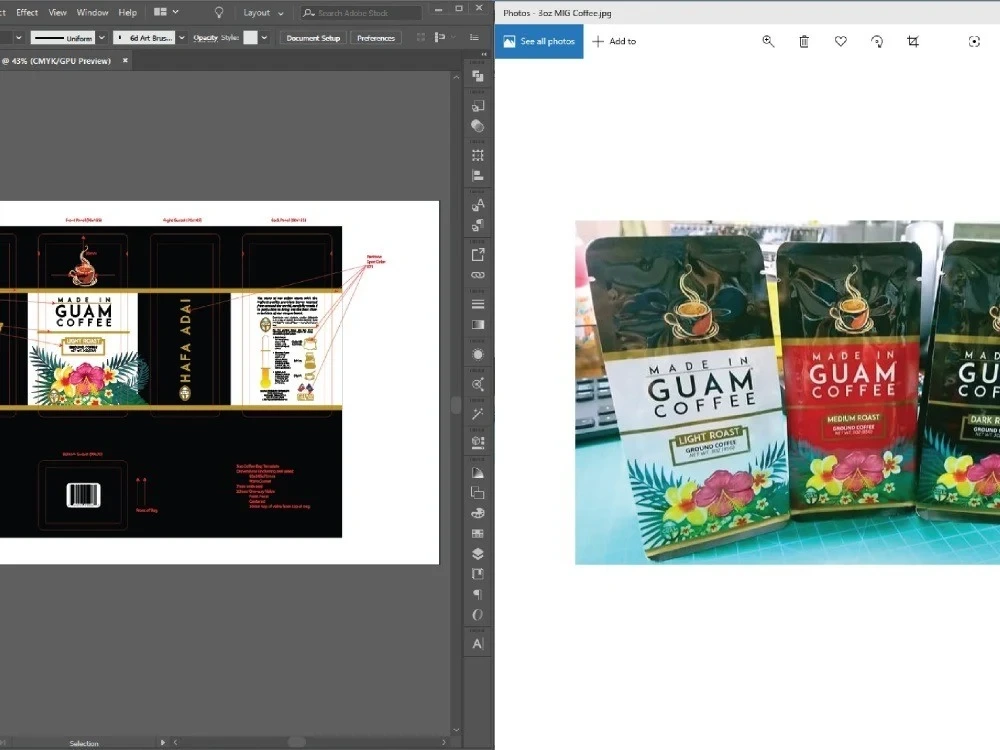
Task: Open the Asset Export panel icon
Action: [478, 255]
